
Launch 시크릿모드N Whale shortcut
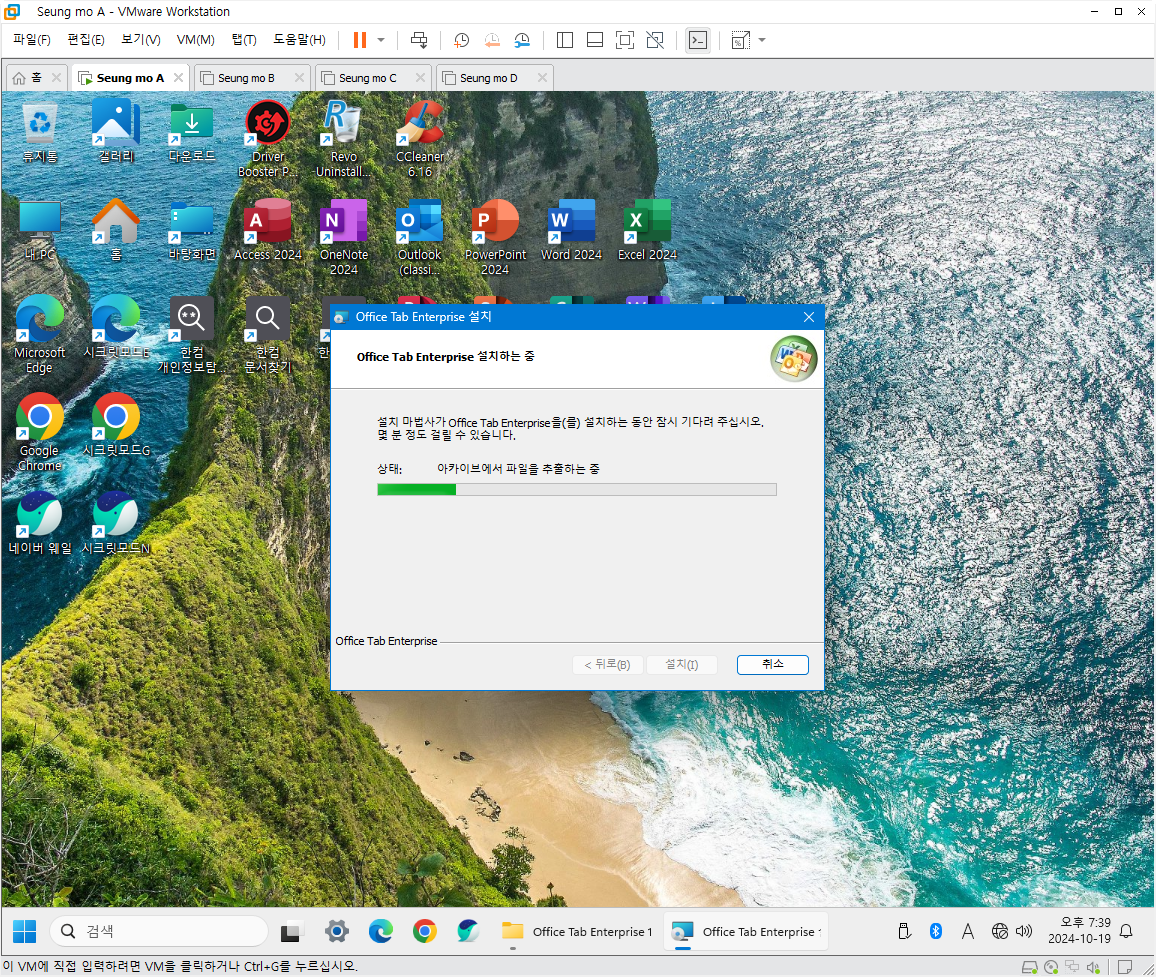pyautogui.click(x=116, y=524)
